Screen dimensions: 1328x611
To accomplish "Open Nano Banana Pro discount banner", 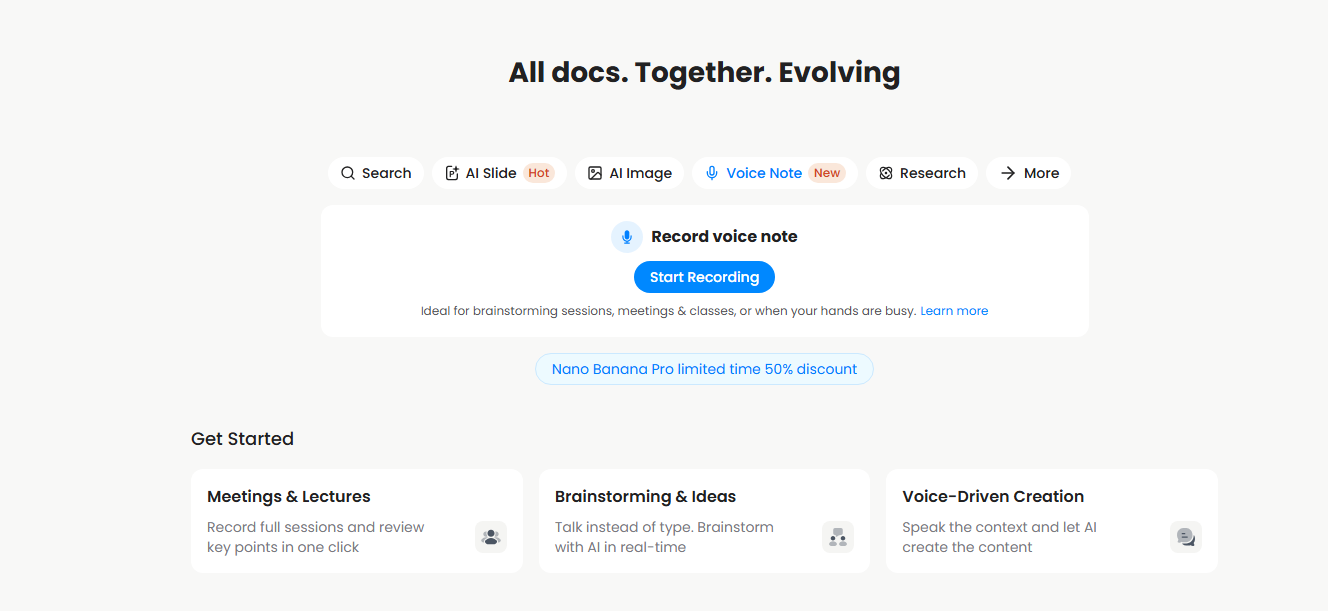I will click(x=704, y=369).
